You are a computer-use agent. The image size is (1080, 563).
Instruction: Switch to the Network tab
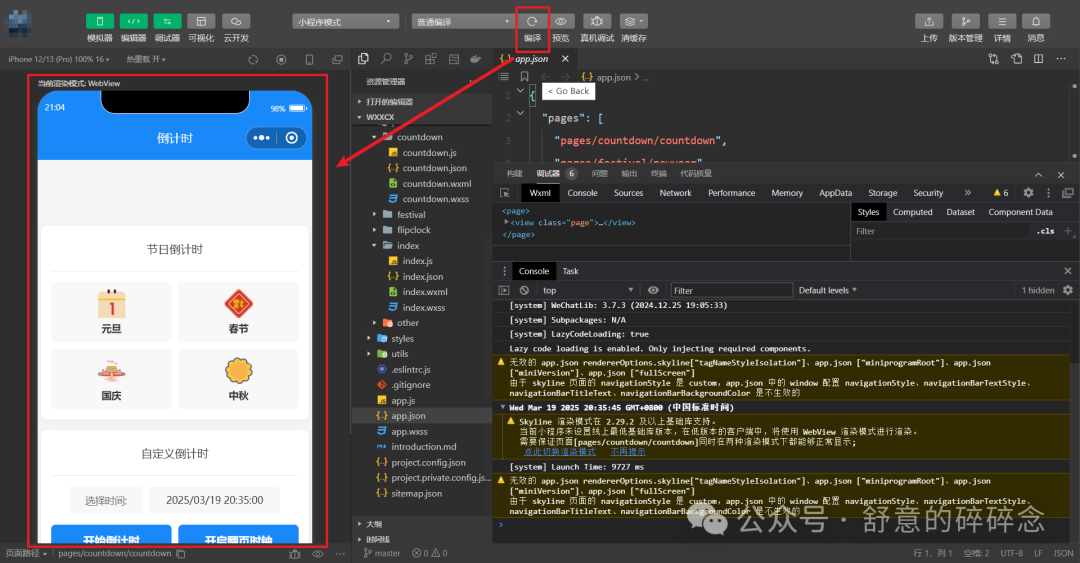675,193
